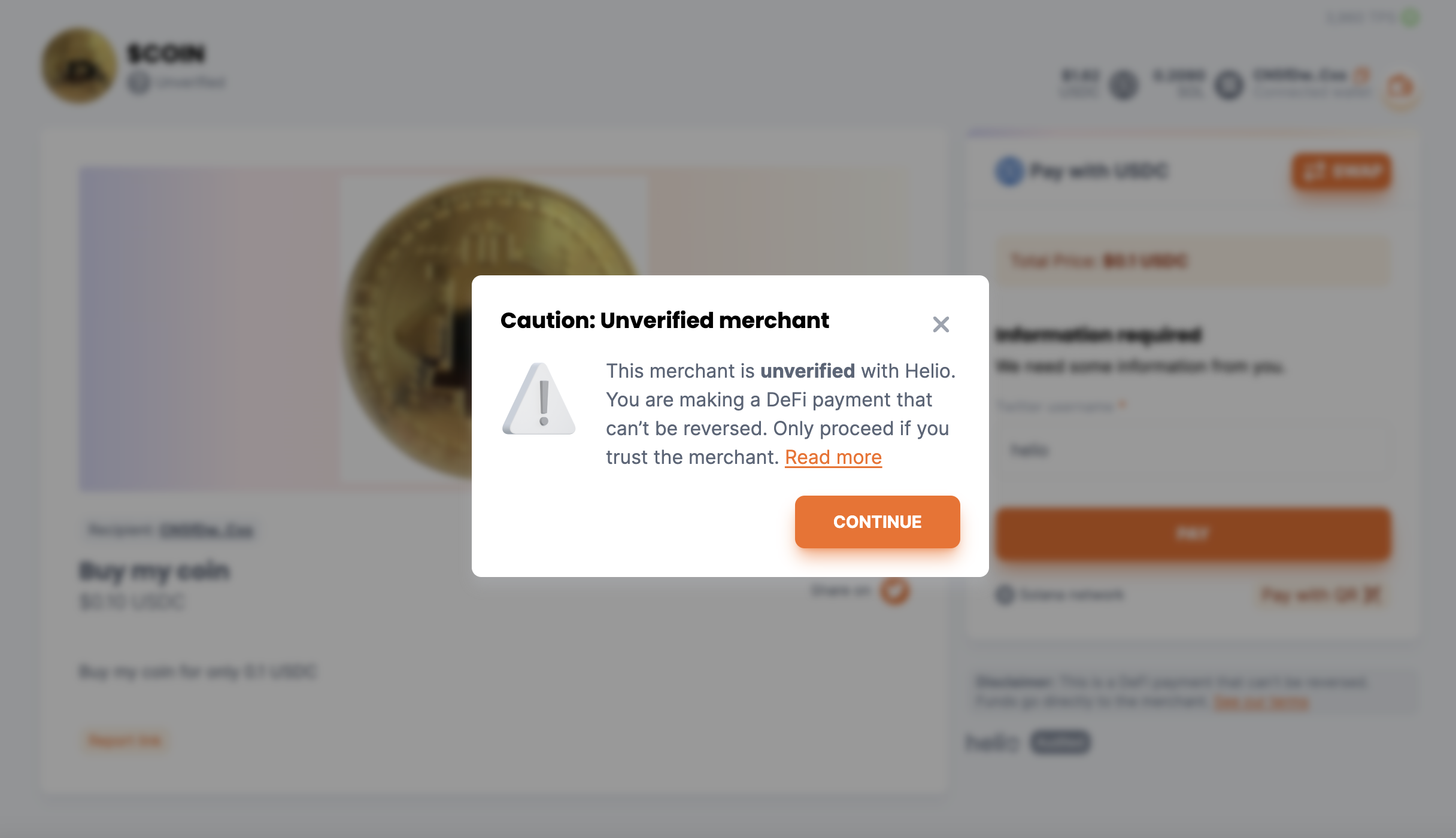Open the Read more link

point(833,457)
